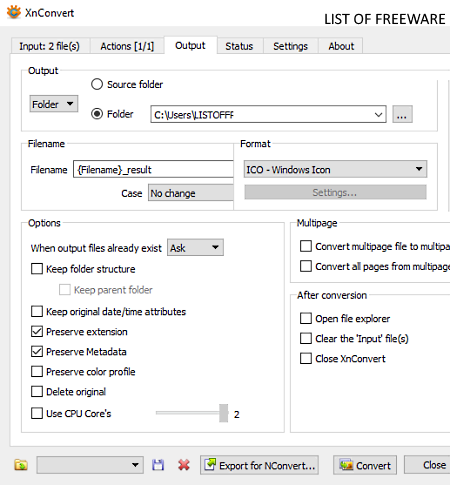Open the 'Ask' overwrite behavior dropdown
The width and height of the screenshot is (450, 485).
[195, 247]
